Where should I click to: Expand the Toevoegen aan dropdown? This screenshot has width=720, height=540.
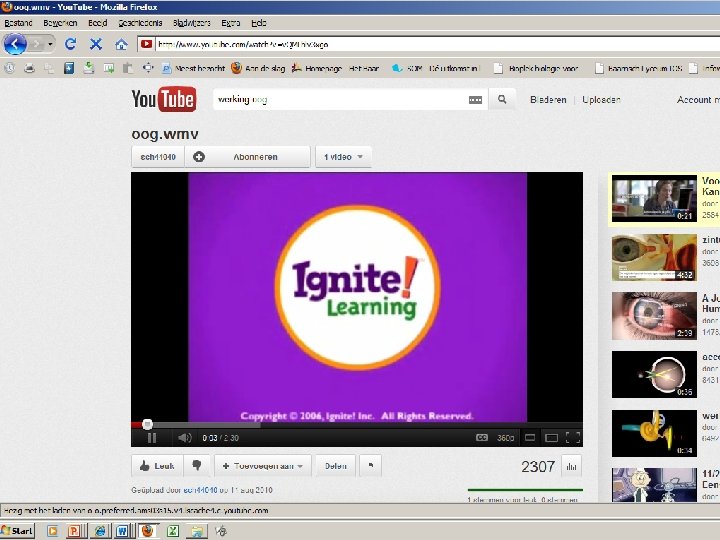coord(263,466)
